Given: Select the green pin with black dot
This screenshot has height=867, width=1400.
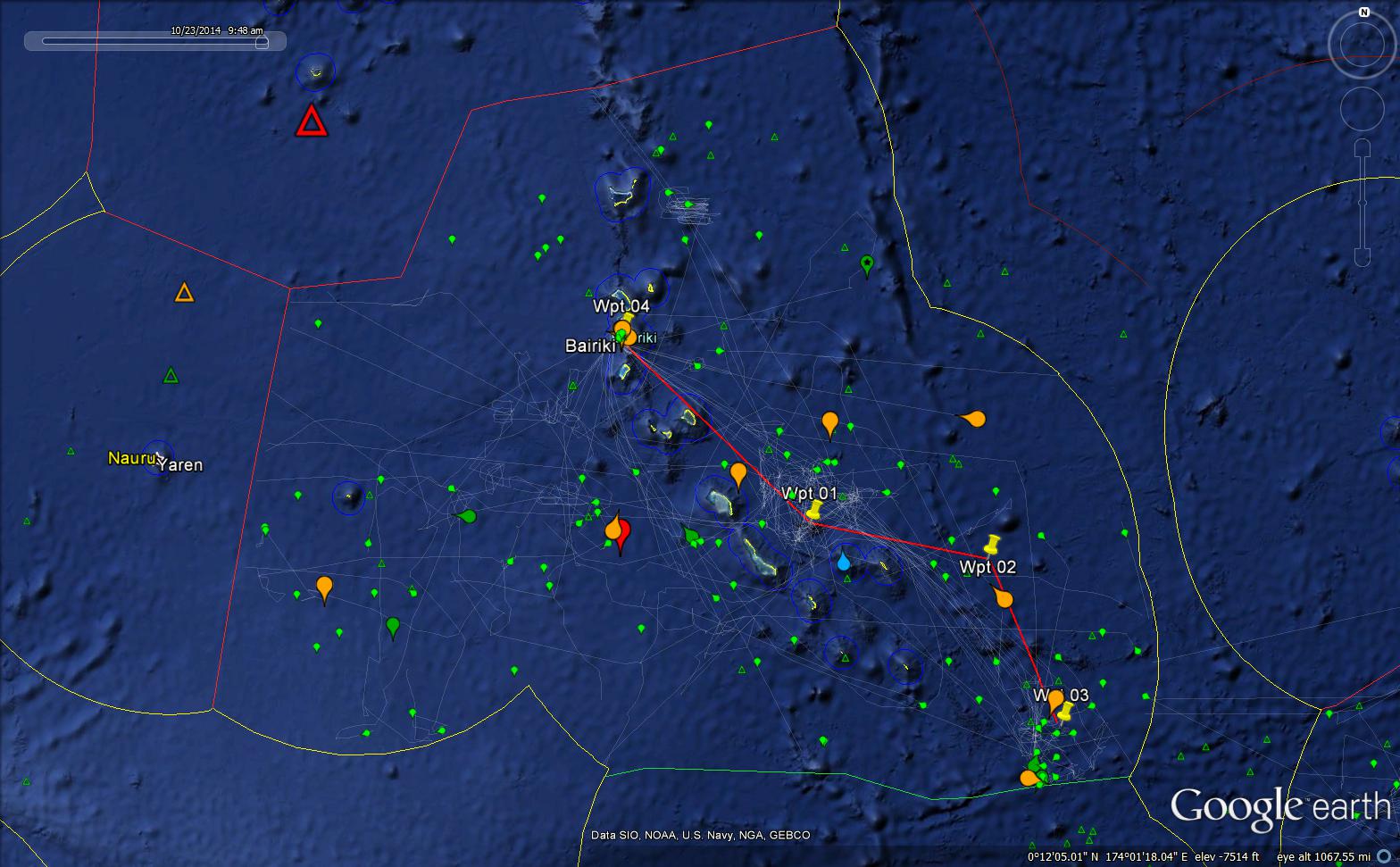Looking at the screenshot, I should tap(866, 263).
